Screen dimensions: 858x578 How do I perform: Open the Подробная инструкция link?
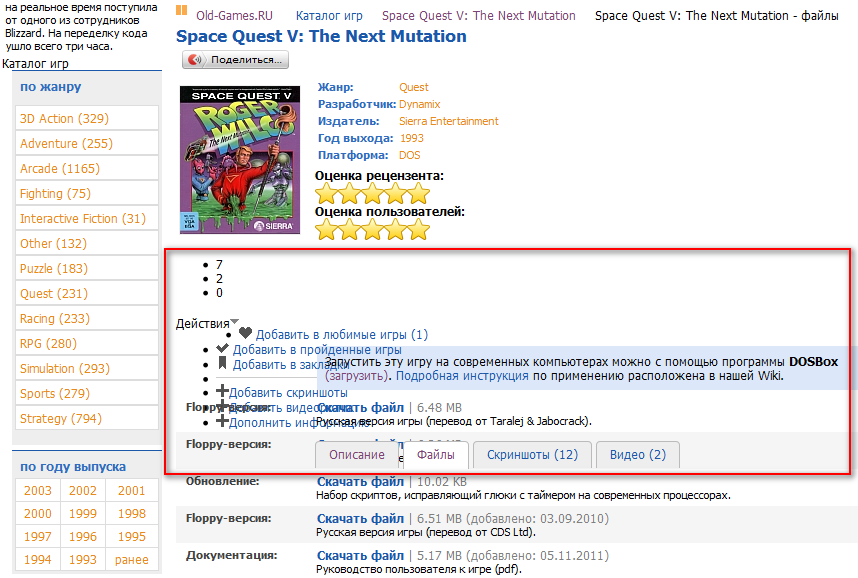[x=461, y=376]
